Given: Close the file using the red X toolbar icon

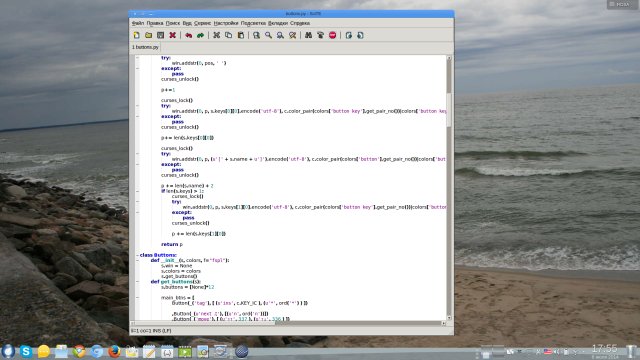Looking at the screenshot, I should click(173, 36).
